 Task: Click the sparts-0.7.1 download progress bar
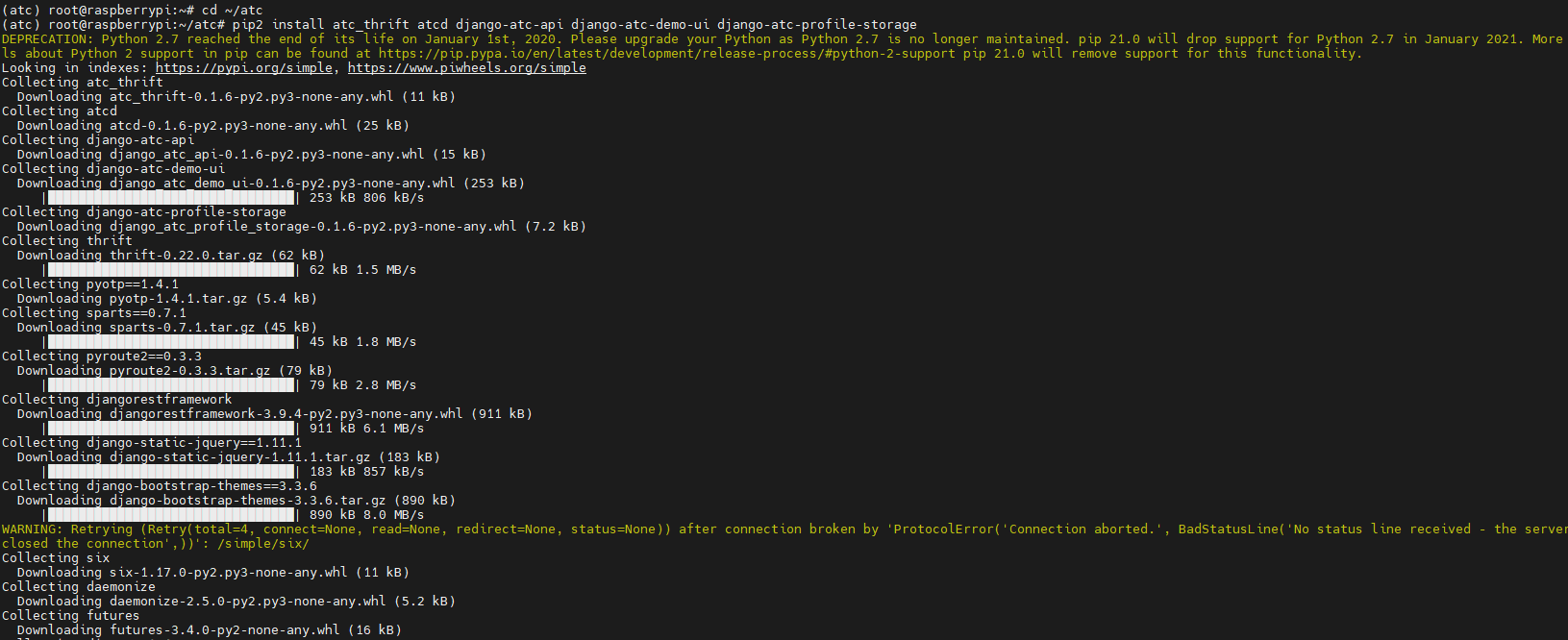(x=170, y=342)
